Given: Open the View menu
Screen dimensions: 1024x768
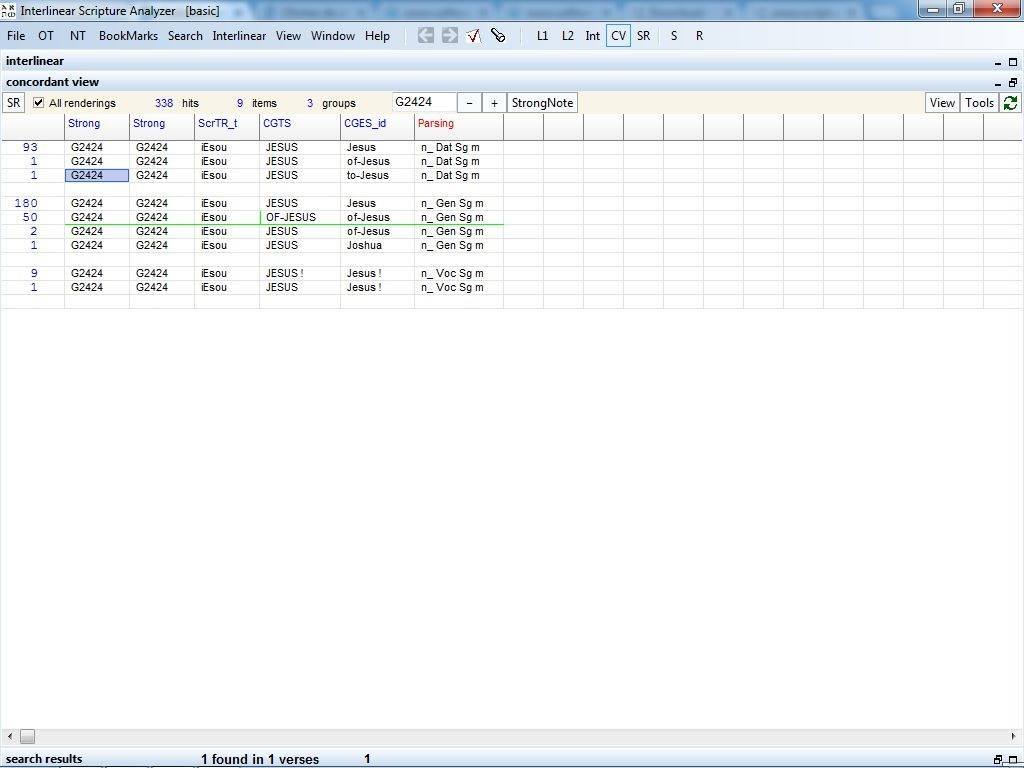Looking at the screenshot, I should coord(288,35).
